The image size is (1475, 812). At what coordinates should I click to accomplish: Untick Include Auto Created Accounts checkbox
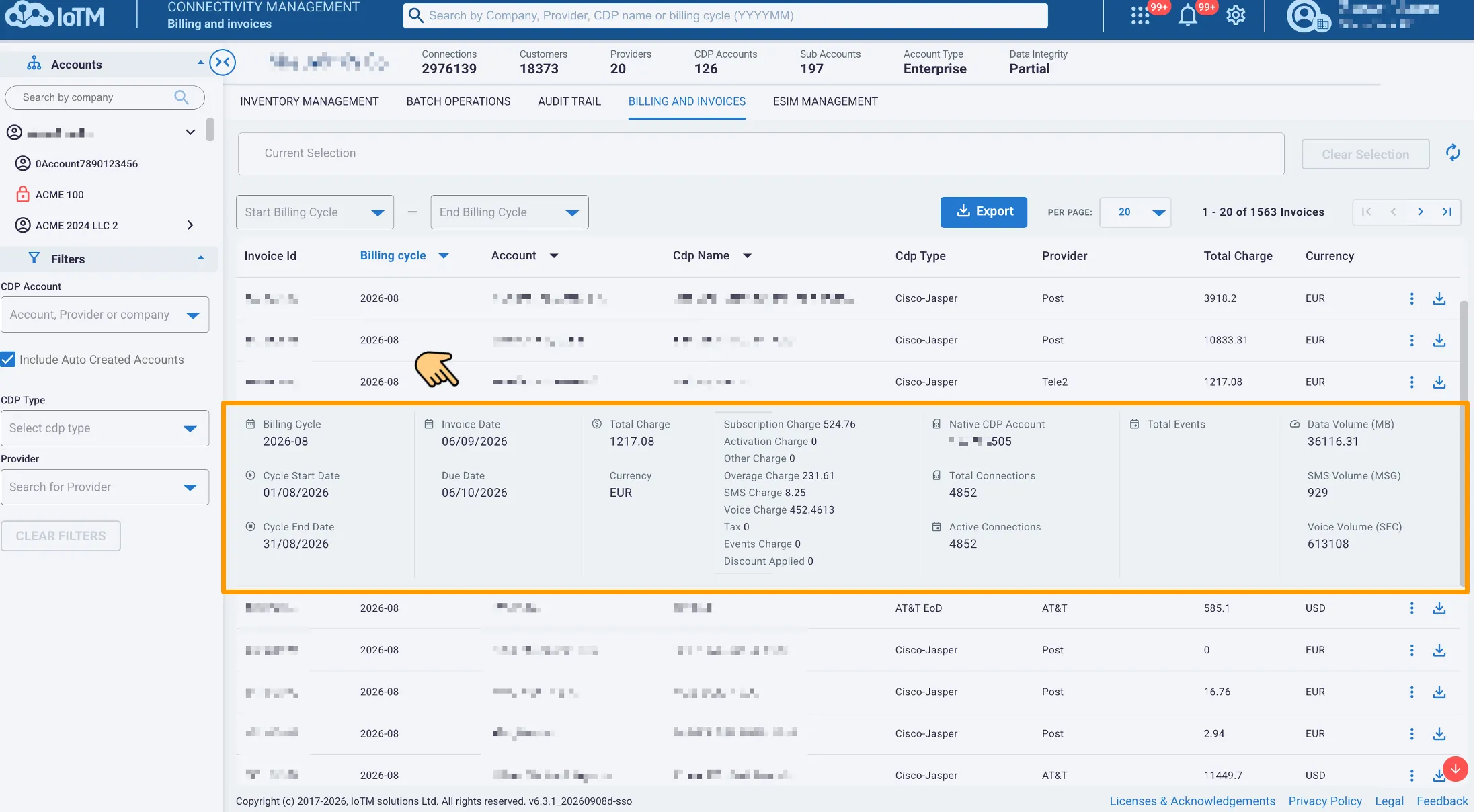point(8,360)
